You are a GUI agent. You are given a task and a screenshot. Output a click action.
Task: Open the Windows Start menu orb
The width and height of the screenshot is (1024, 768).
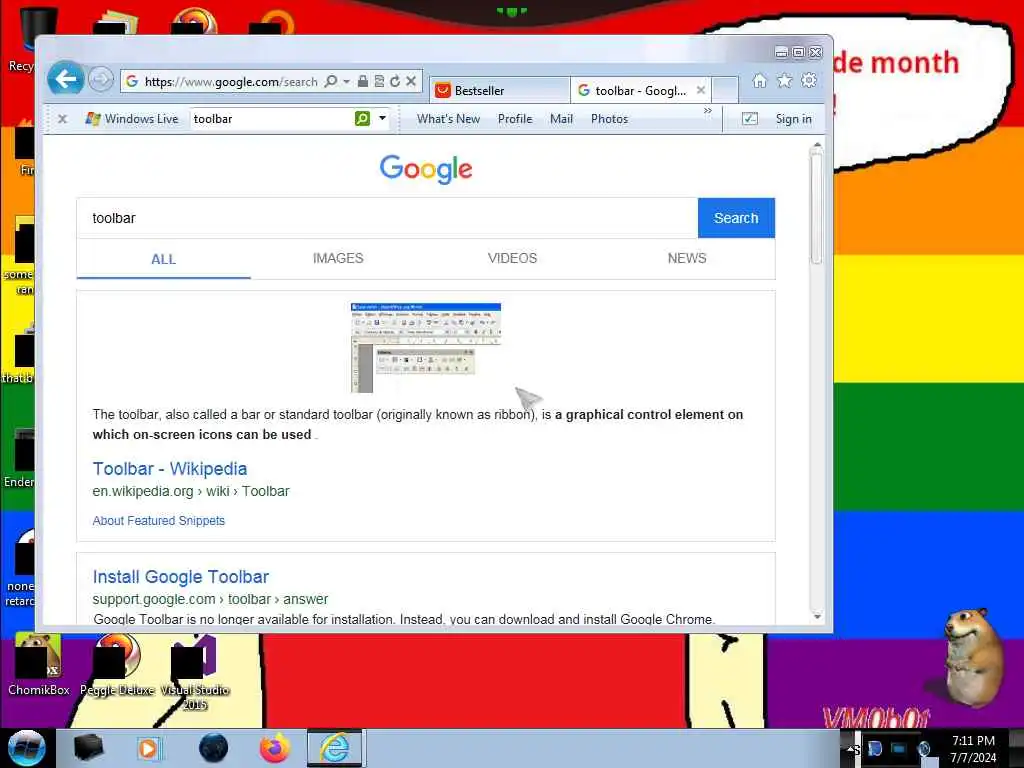[x=26, y=748]
